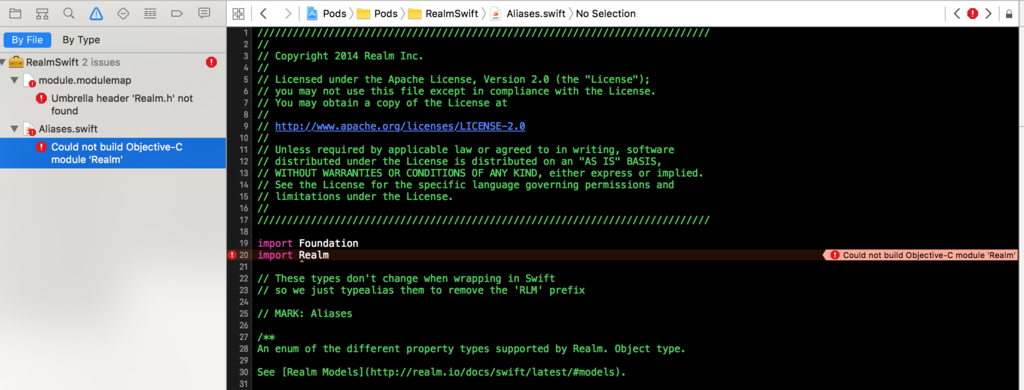Go forward in editor history
This screenshot has height=390, width=1024.
tap(288, 14)
